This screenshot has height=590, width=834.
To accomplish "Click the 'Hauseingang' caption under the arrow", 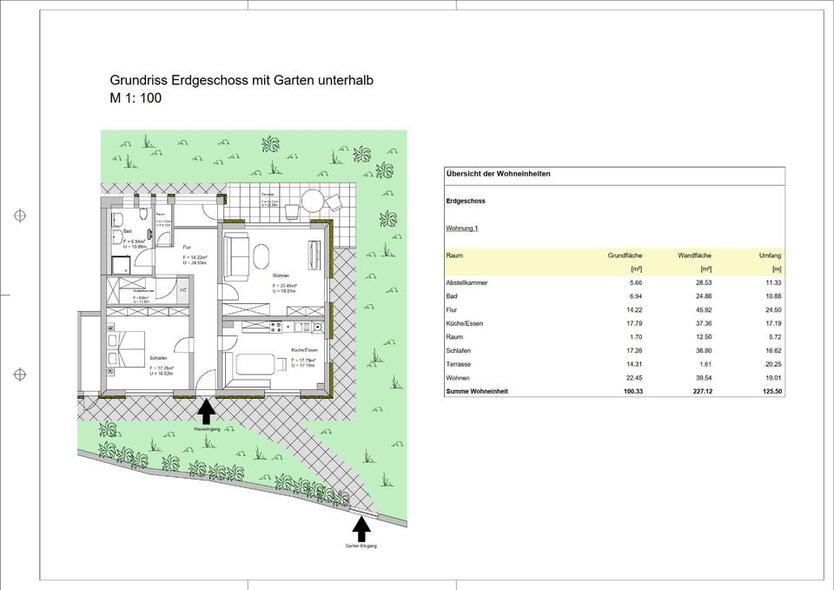I will click(x=207, y=429).
